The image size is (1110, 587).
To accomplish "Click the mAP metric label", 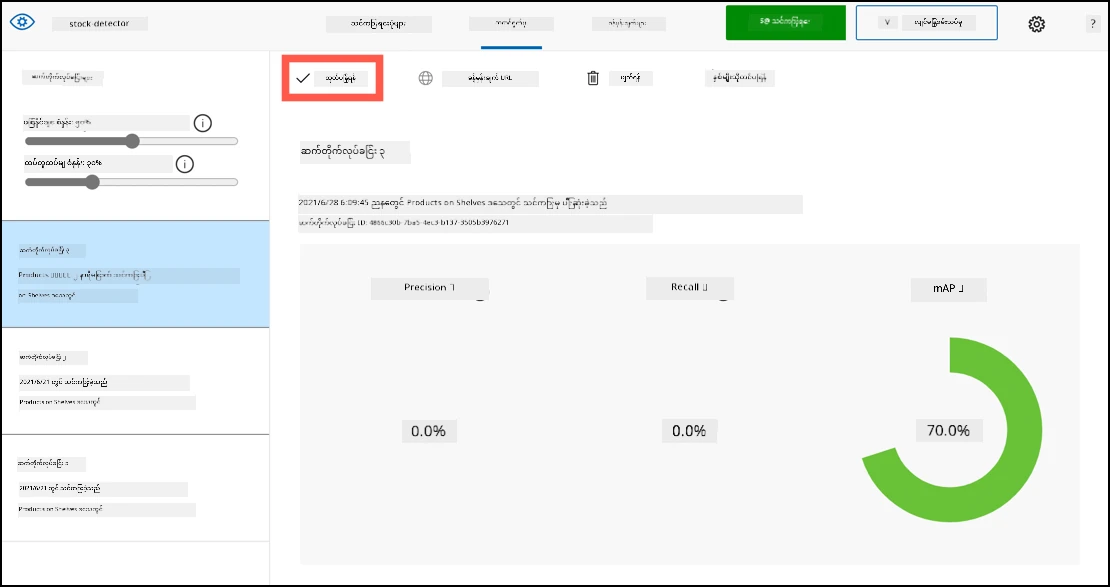I will [x=949, y=290].
